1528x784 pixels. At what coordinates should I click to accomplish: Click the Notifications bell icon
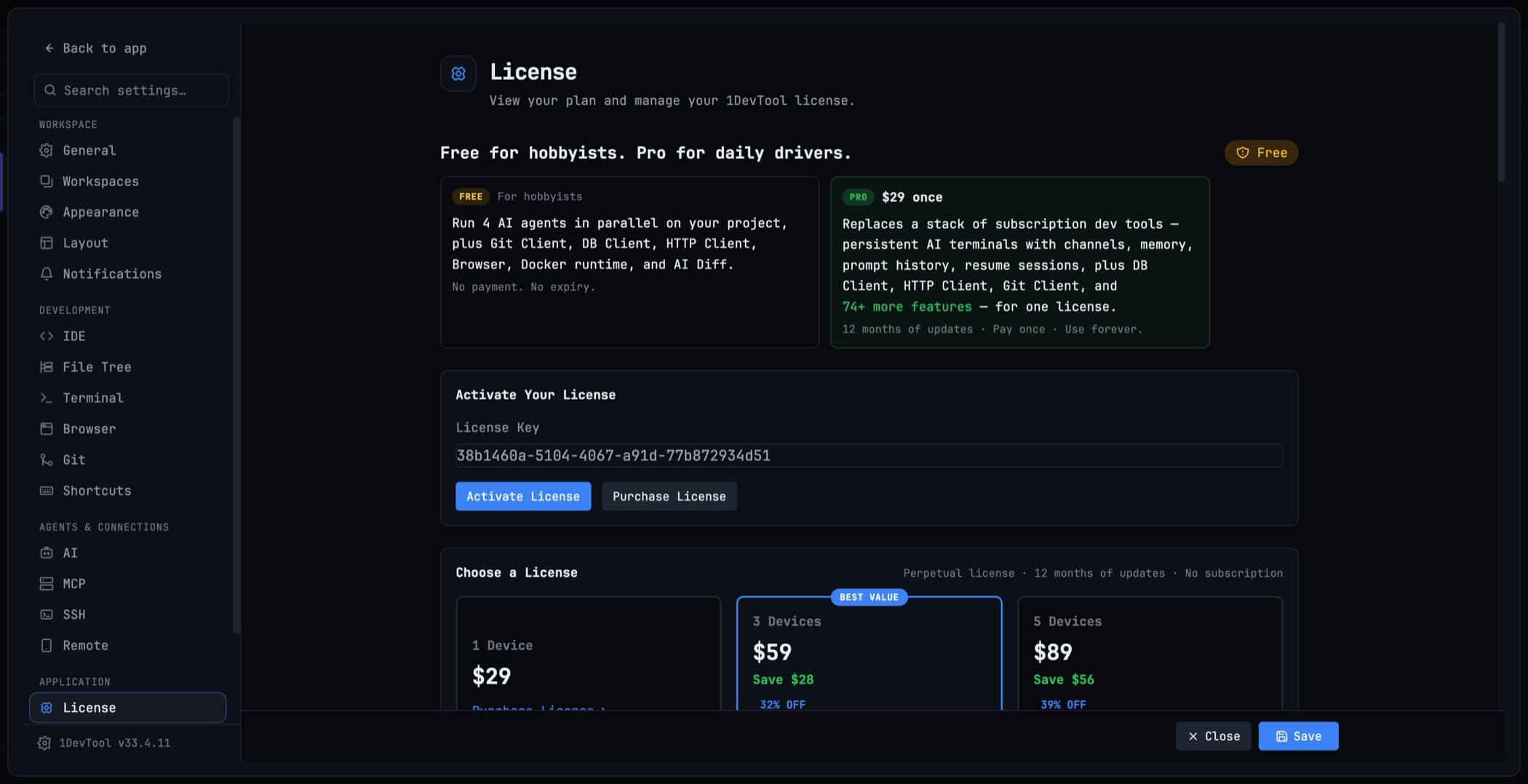[x=47, y=274]
